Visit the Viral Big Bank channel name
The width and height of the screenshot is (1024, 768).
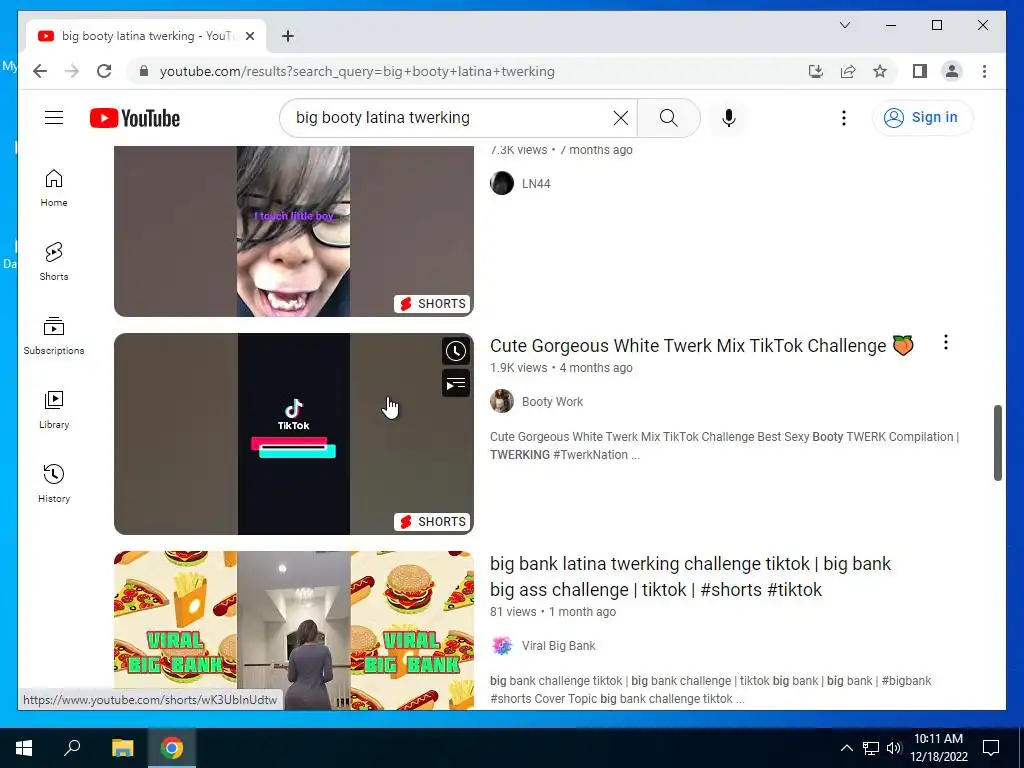(x=558, y=646)
